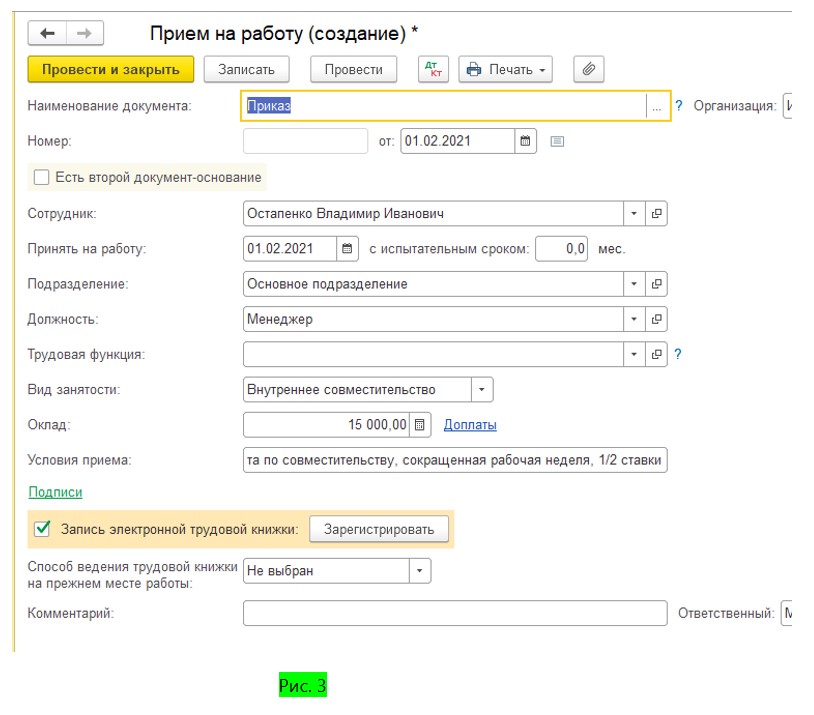
Task: Uncheck 'Запись электронной трудовой книжки' checkbox
Action: [x=42, y=529]
